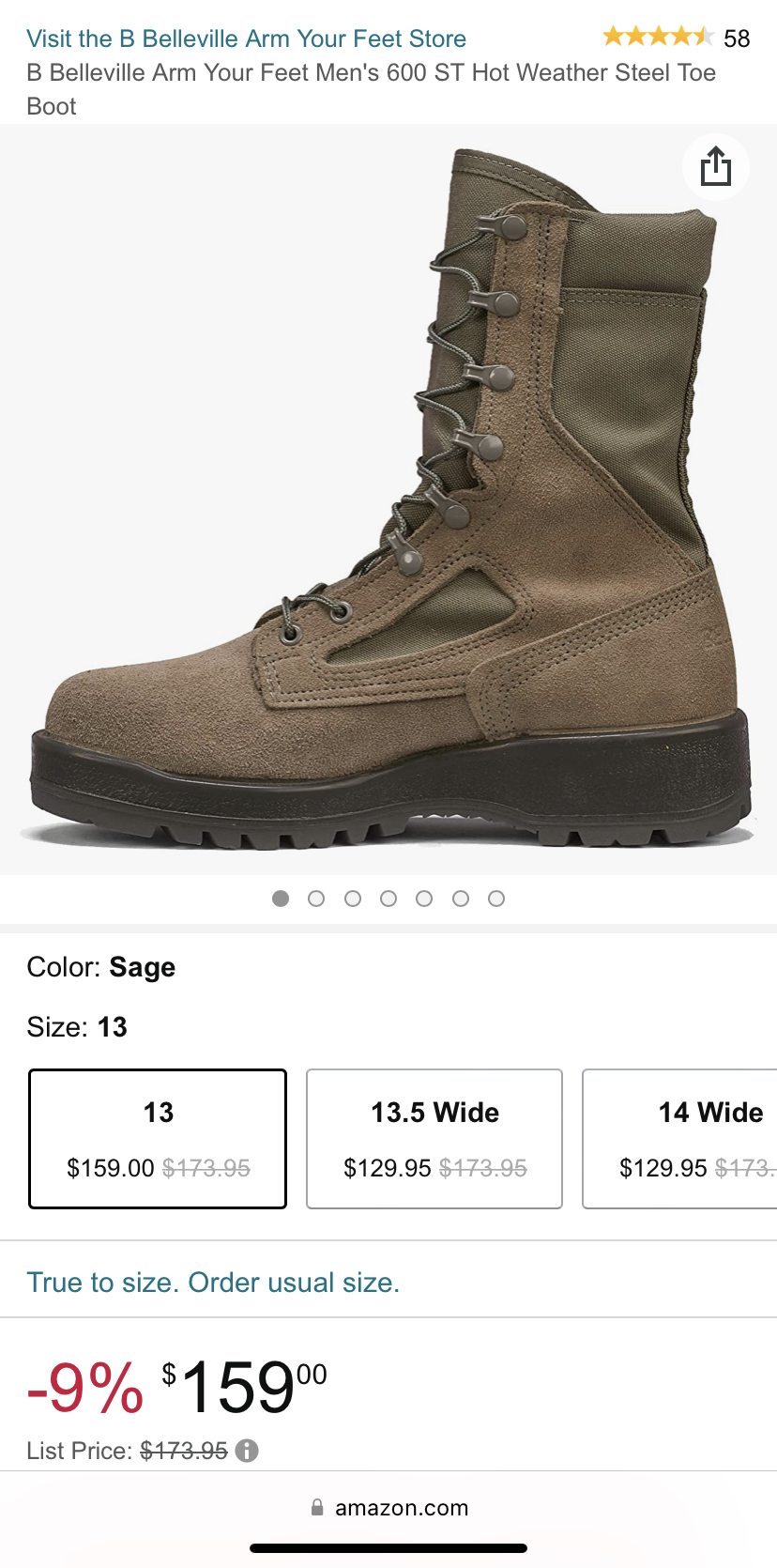The height and width of the screenshot is (1568, 777).
Task: Tap the star rating icons
Action: pos(658,38)
